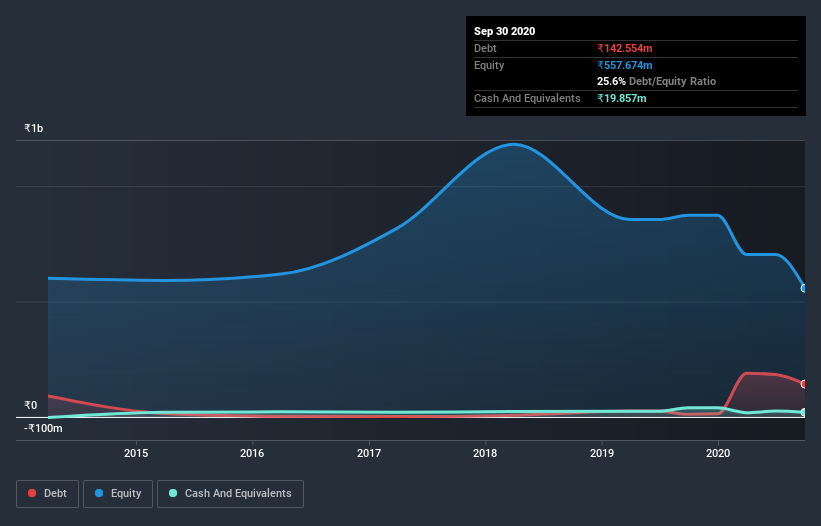
Task: Click the 2015 x-axis label
Action: 136,453
